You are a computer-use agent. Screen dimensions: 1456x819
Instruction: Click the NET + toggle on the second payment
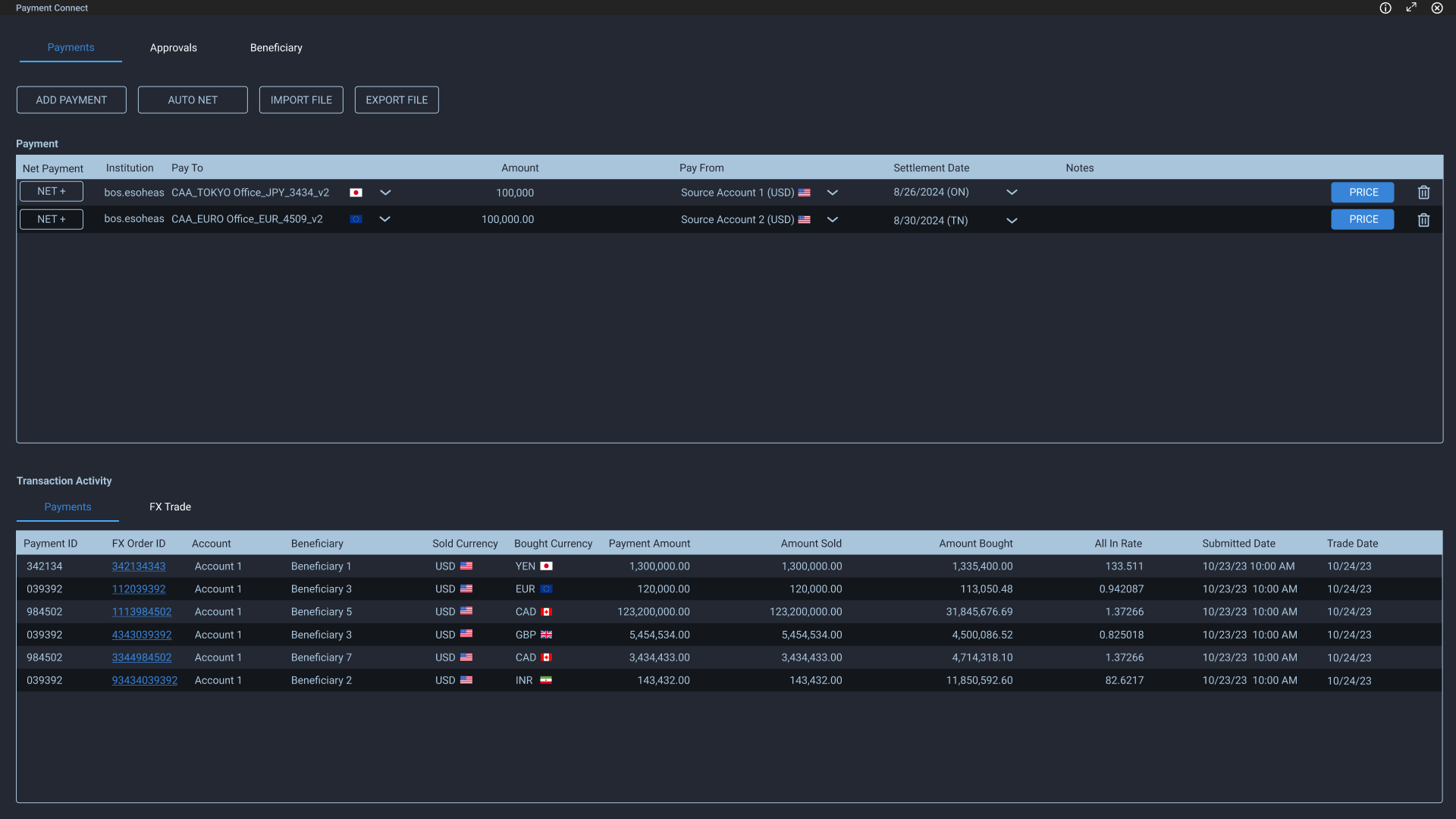click(x=51, y=218)
